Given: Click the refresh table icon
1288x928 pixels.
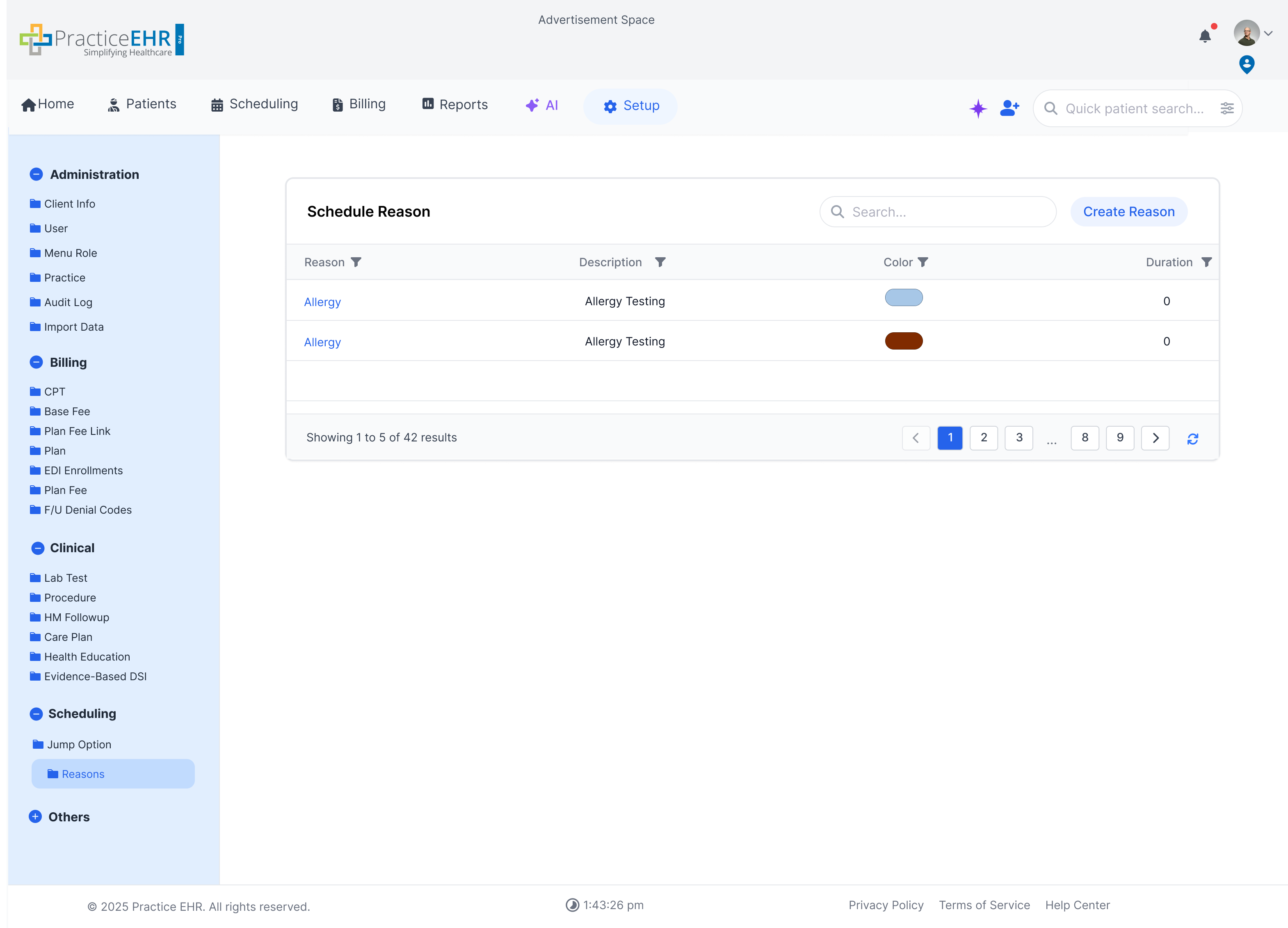Looking at the screenshot, I should point(1192,439).
